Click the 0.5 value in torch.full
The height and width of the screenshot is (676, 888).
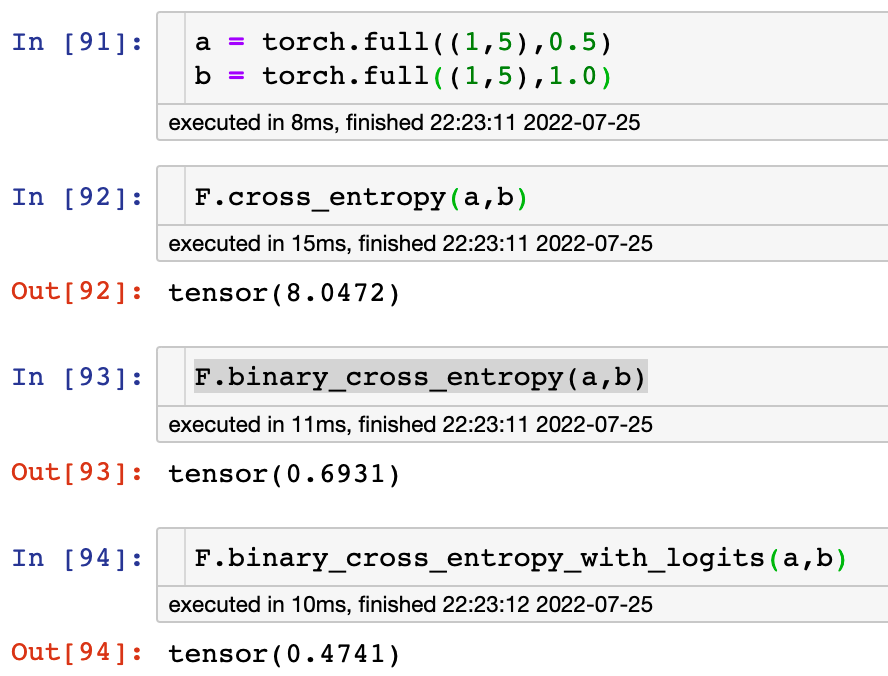pos(575,43)
